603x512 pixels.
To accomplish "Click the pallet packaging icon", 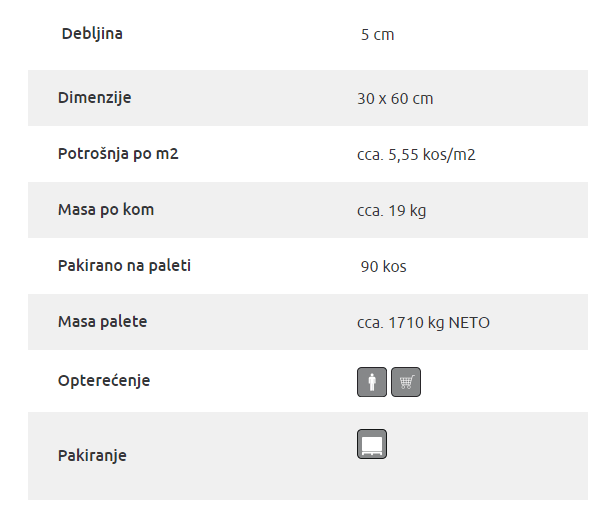I will click(x=371, y=444).
